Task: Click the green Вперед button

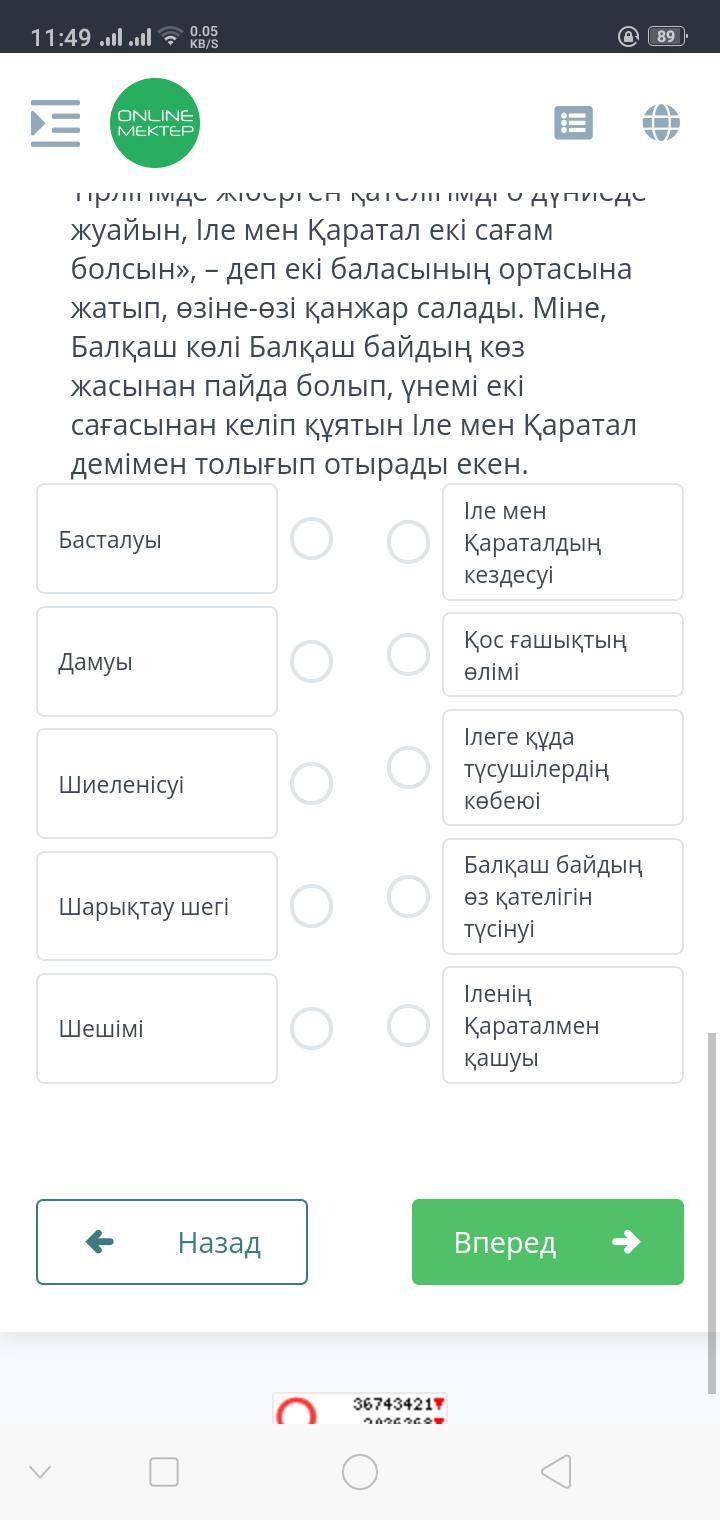Action: click(548, 1242)
